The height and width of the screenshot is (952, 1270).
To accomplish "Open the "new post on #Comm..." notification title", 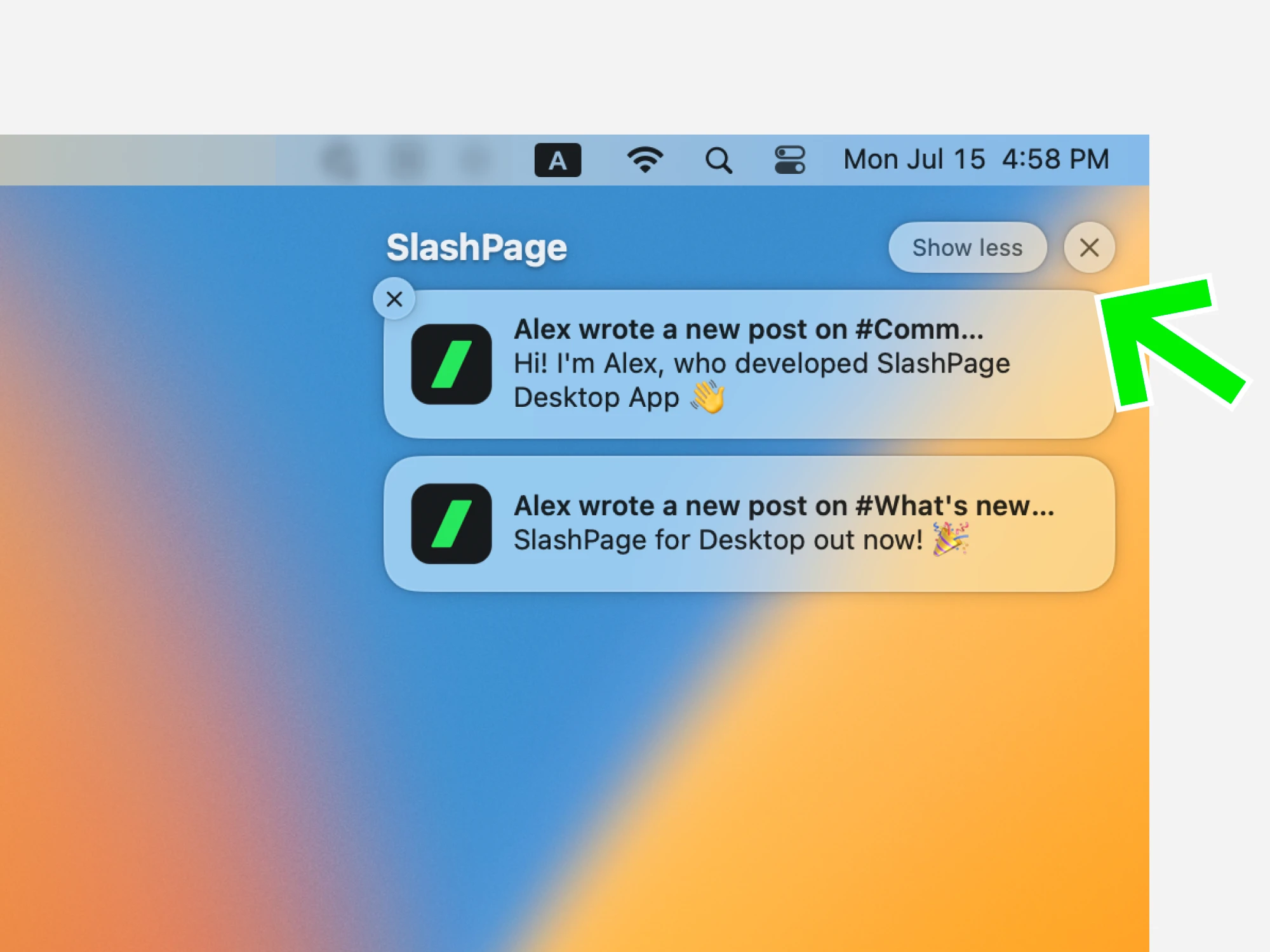I will 749,329.
